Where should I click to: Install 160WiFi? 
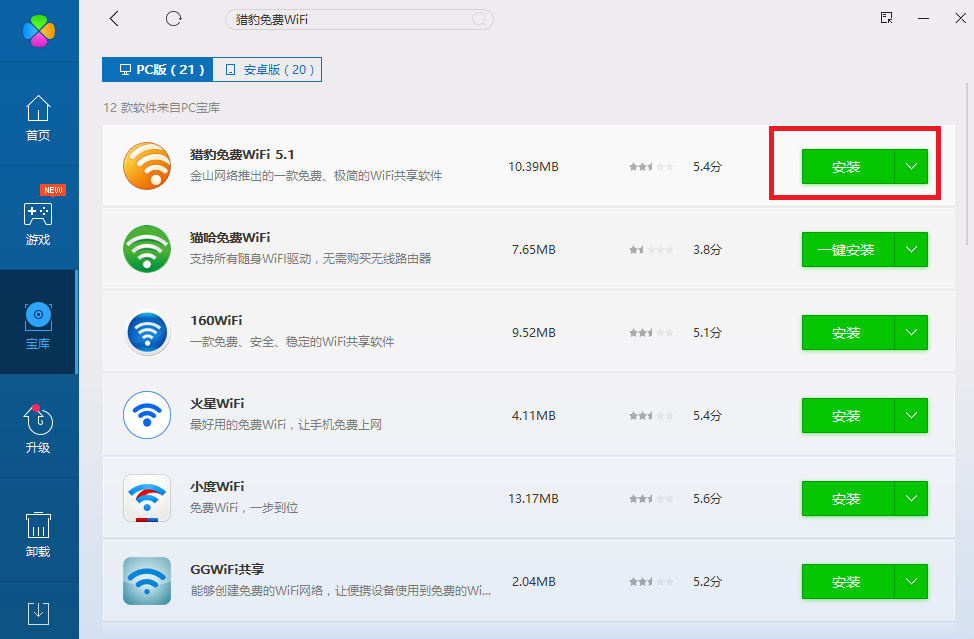pos(848,332)
